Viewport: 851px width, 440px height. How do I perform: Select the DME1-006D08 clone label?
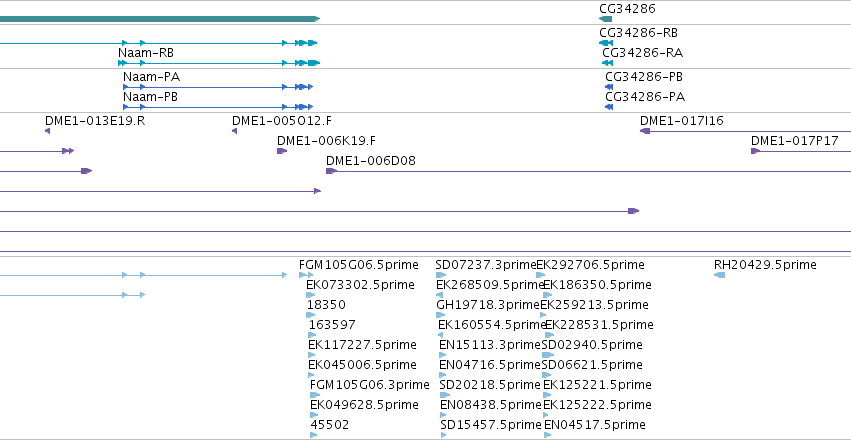[371, 161]
